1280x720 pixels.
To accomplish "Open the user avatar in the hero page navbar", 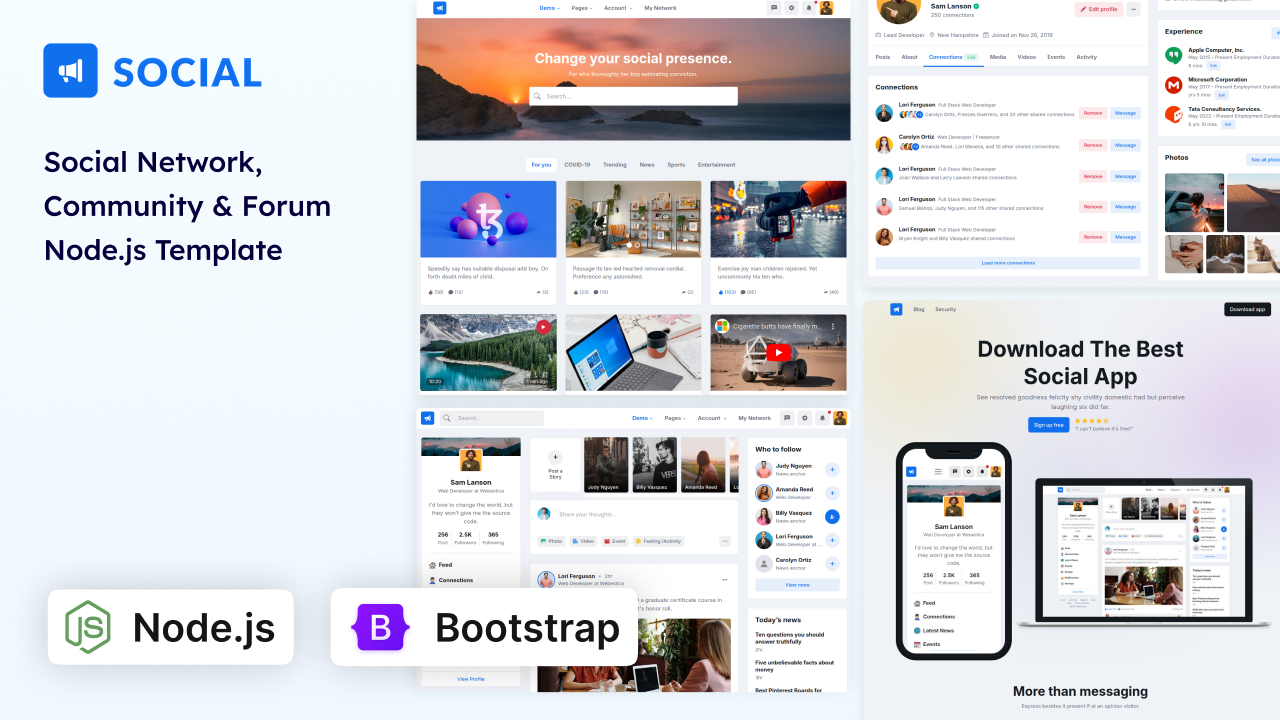I will [826, 8].
